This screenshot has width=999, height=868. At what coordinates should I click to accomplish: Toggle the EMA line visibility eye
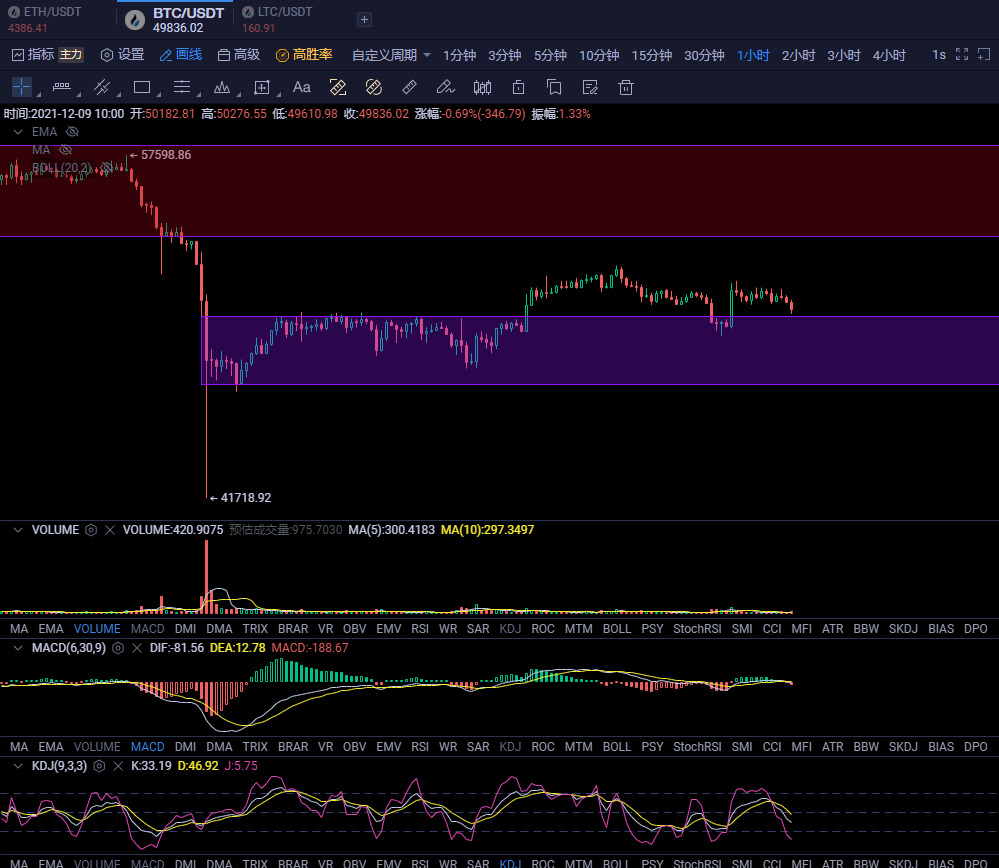point(71,131)
